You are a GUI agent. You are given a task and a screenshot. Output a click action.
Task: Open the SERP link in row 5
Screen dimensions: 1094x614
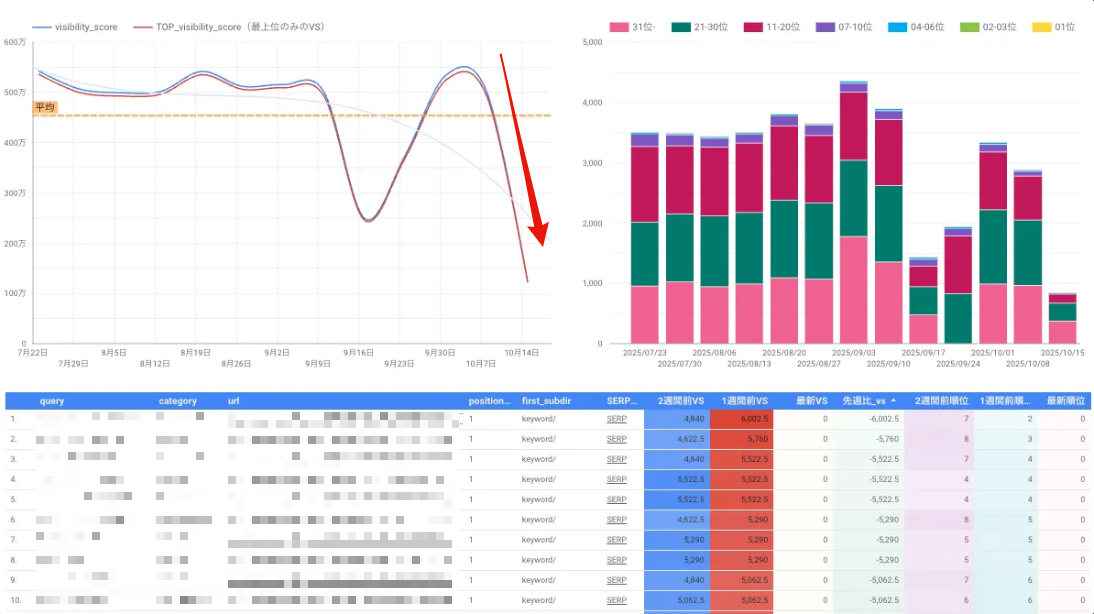tap(616, 499)
